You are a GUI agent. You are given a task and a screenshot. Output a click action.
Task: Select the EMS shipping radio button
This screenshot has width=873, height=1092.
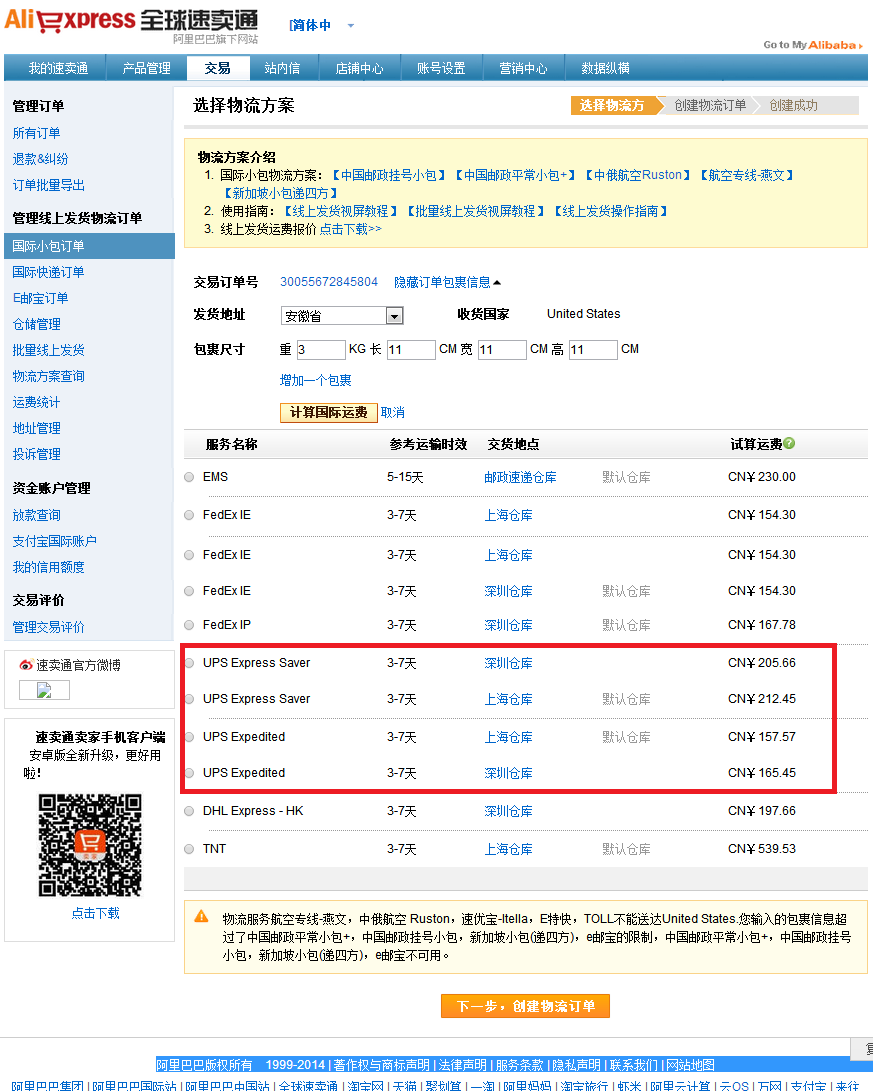(189, 477)
